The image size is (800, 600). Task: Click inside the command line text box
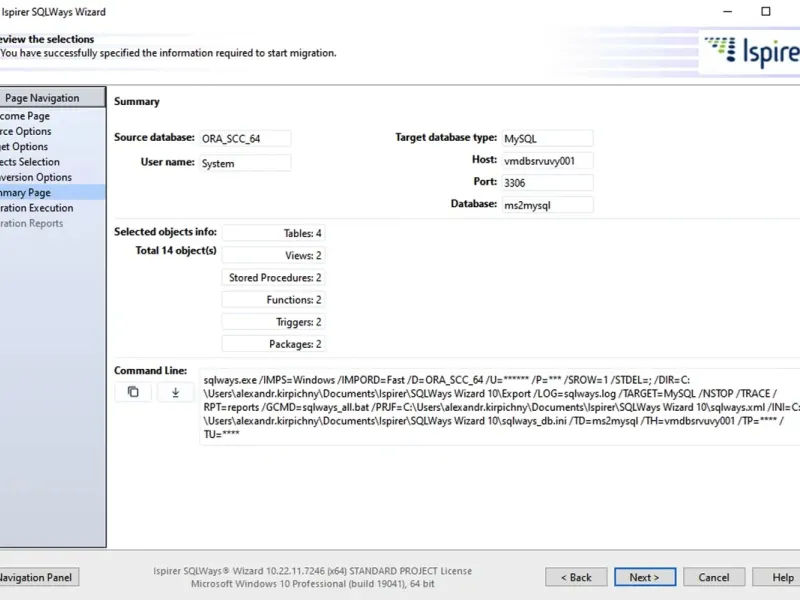[x=500, y=407]
